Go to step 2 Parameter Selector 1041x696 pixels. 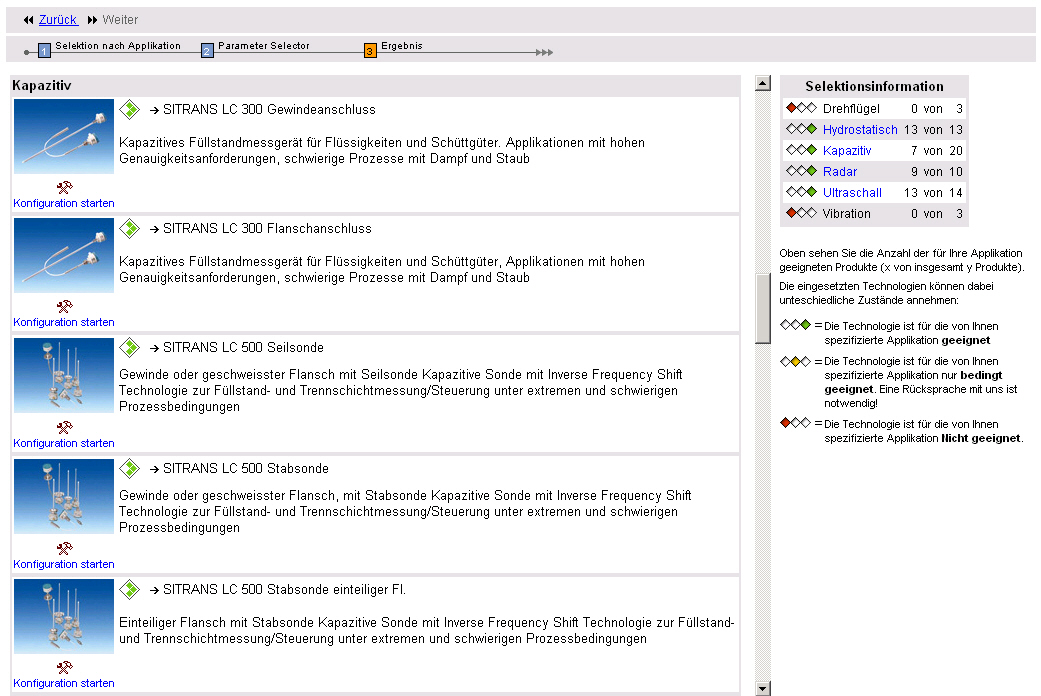point(264,46)
